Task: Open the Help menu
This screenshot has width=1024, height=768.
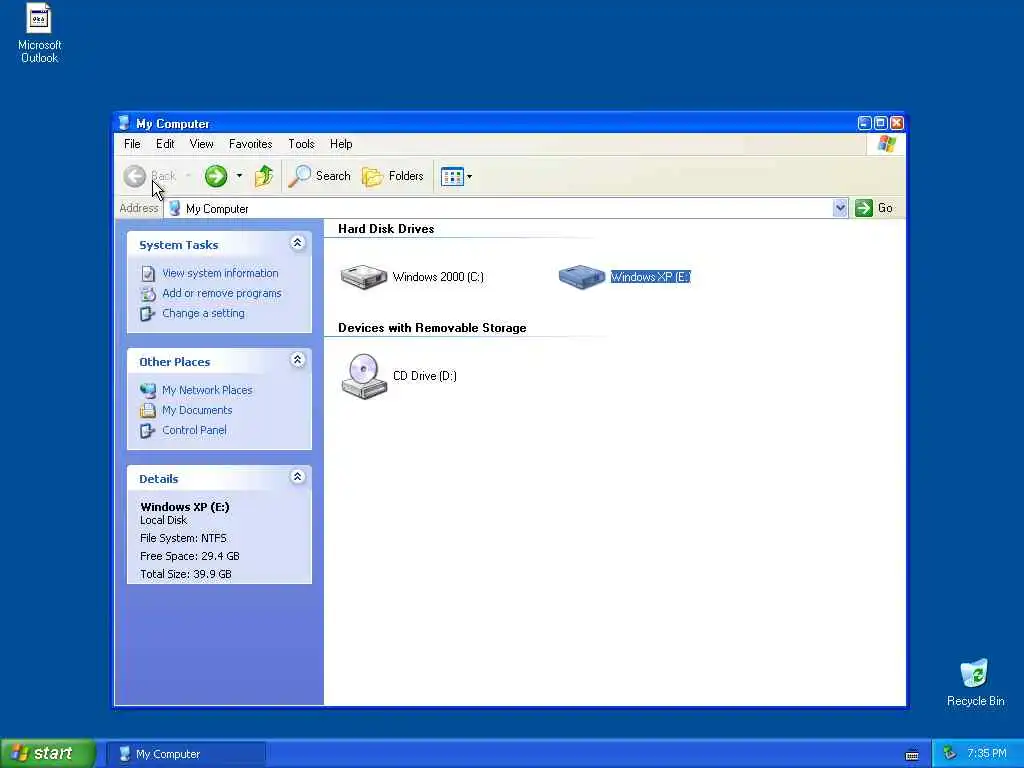Action: [x=341, y=144]
